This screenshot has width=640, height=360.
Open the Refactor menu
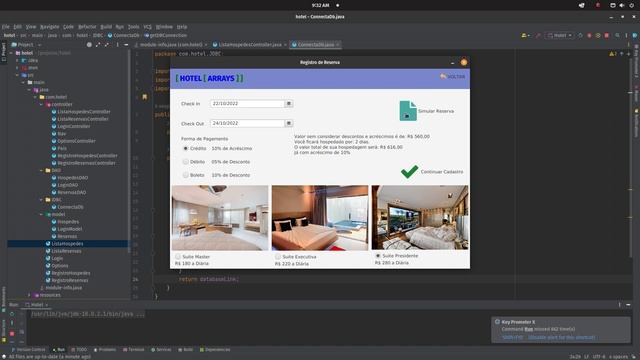tap(87, 27)
